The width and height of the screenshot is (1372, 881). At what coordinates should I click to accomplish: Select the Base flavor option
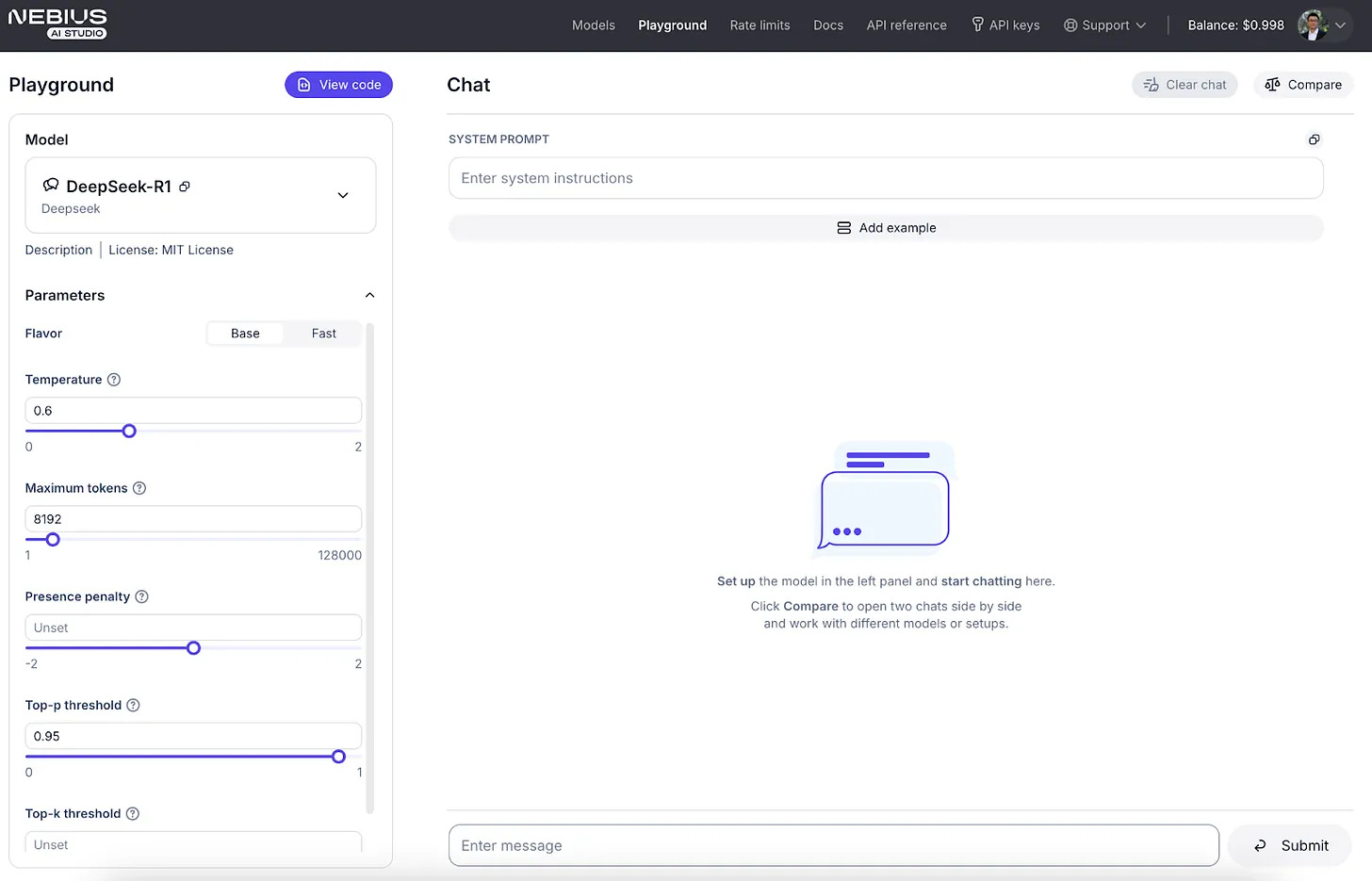(245, 334)
